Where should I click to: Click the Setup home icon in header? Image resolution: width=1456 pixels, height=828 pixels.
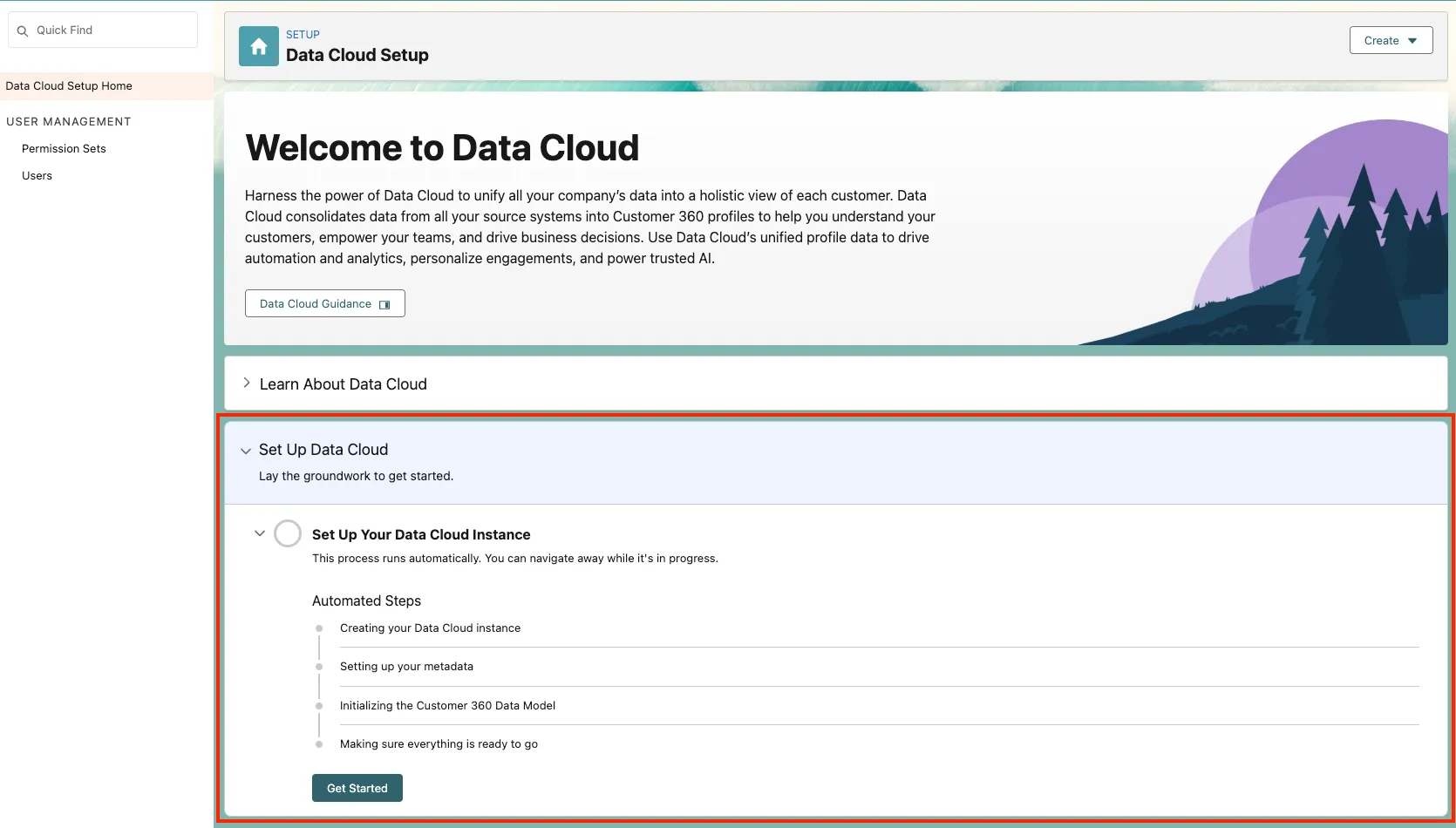point(259,46)
